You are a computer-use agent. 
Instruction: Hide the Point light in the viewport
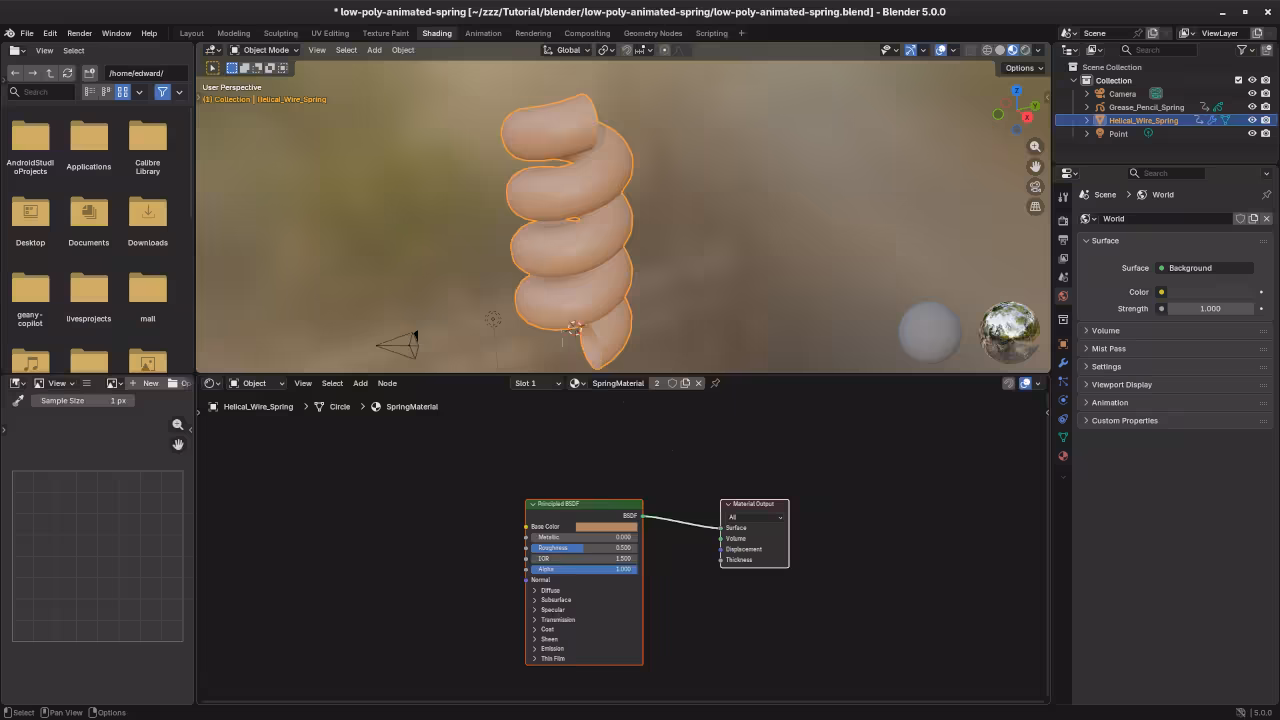click(1251, 133)
